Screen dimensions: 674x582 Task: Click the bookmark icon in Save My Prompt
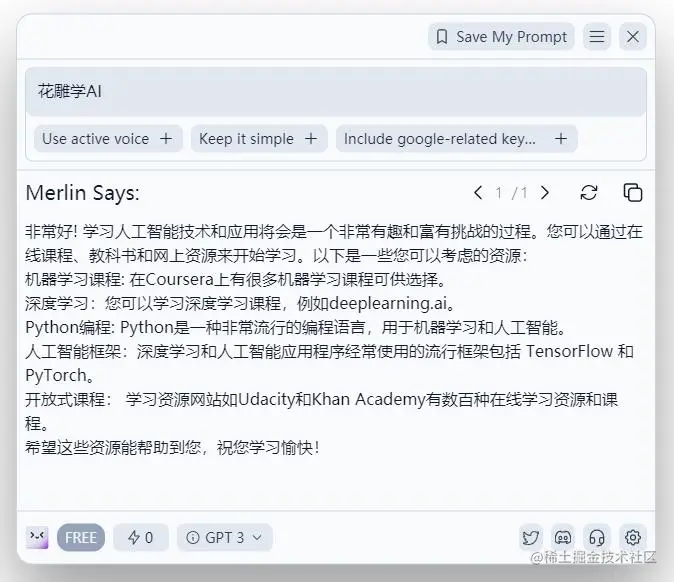(442, 37)
